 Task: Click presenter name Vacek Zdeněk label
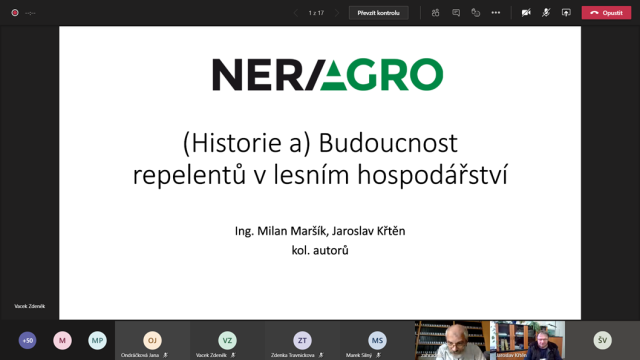[x=29, y=306]
